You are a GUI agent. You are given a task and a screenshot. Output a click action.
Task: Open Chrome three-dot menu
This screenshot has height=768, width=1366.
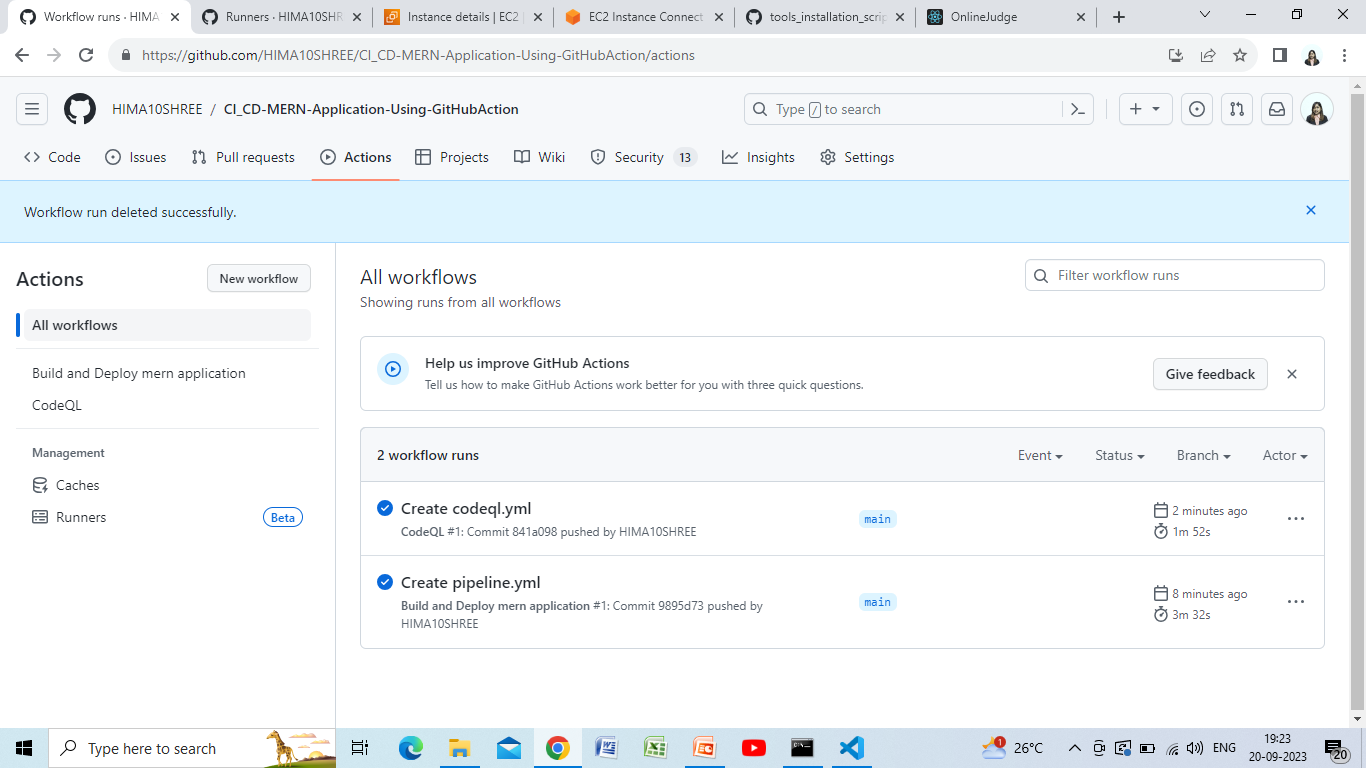(1343, 55)
